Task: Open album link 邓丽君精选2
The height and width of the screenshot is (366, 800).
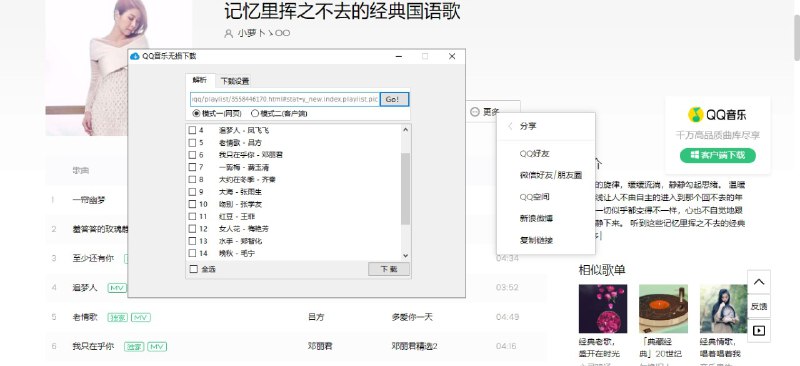Action: (x=414, y=346)
